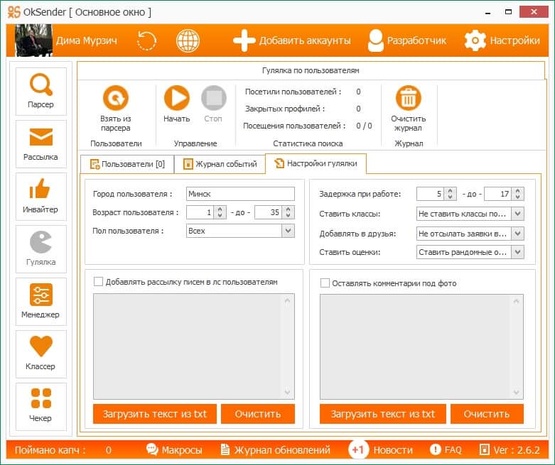Close the OkSender window
The width and height of the screenshot is (555, 465).
click(x=534, y=12)
